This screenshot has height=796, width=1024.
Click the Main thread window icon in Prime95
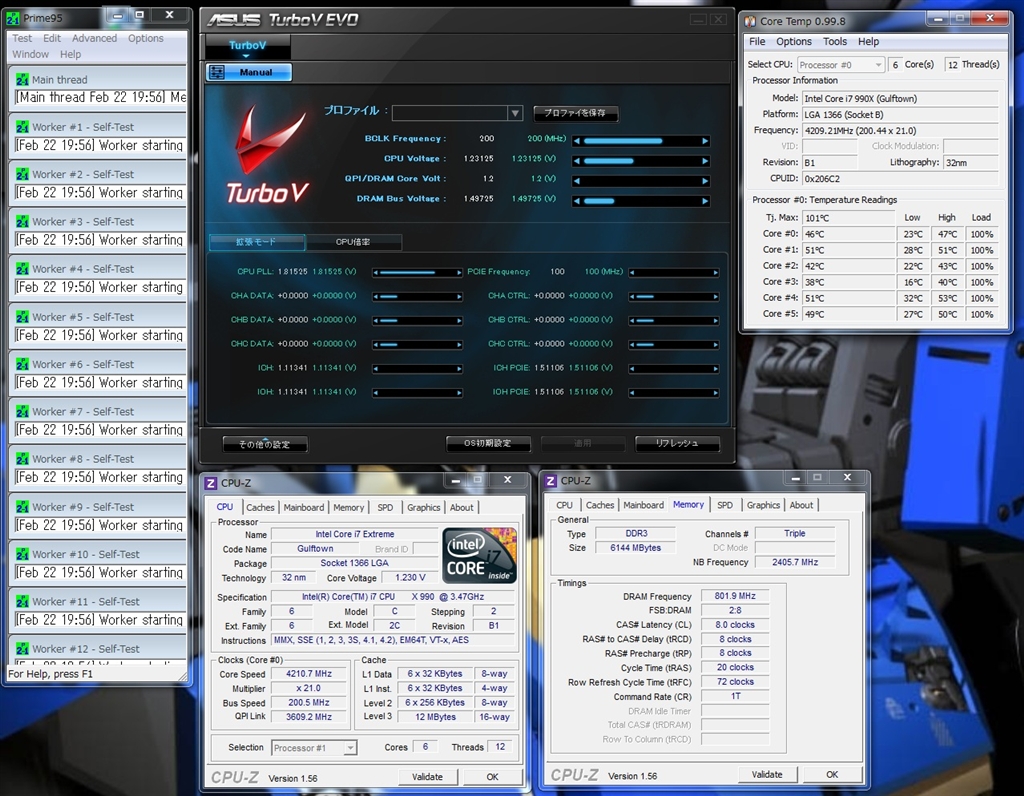point(22,80)
